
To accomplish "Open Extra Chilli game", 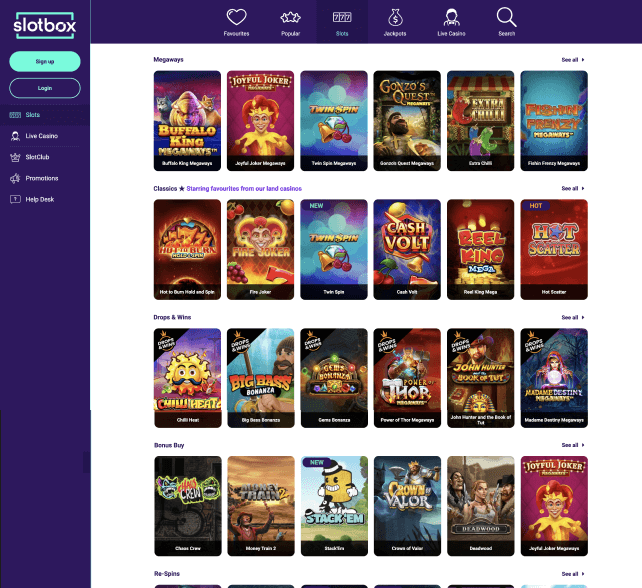I will tap(480, 121).
